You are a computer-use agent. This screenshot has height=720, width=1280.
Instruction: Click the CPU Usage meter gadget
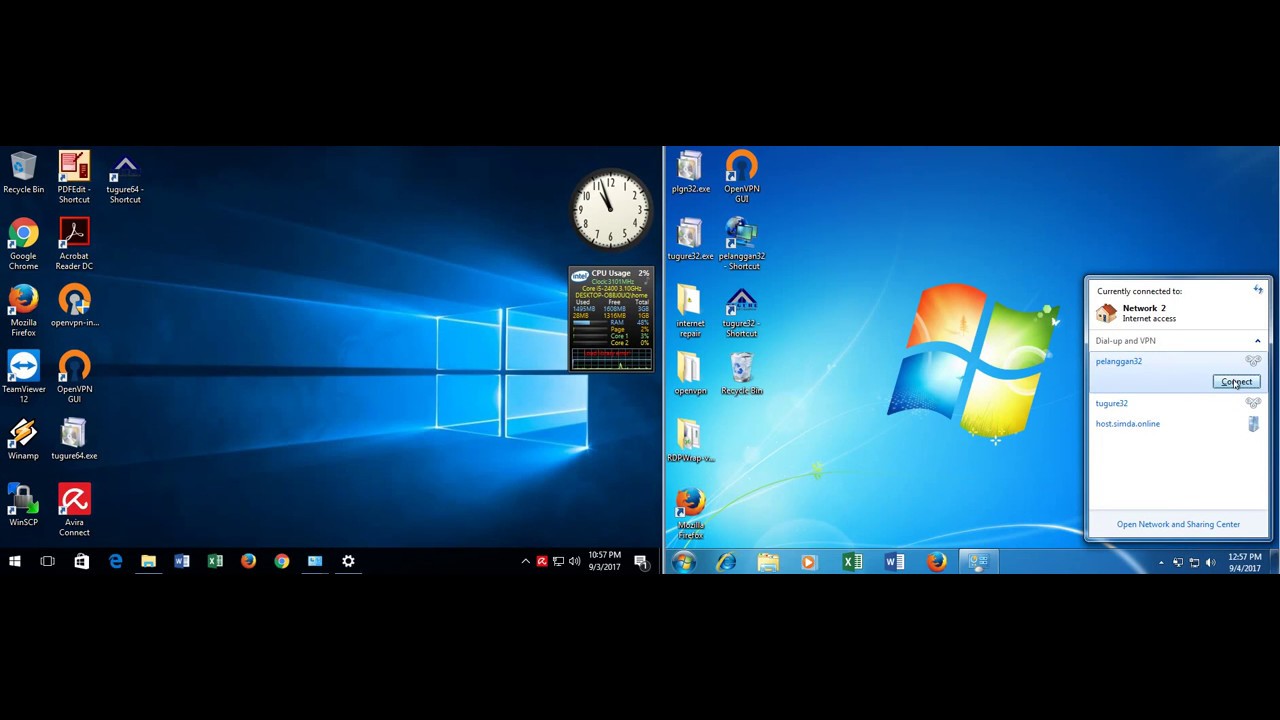click(x=611, y=318)
